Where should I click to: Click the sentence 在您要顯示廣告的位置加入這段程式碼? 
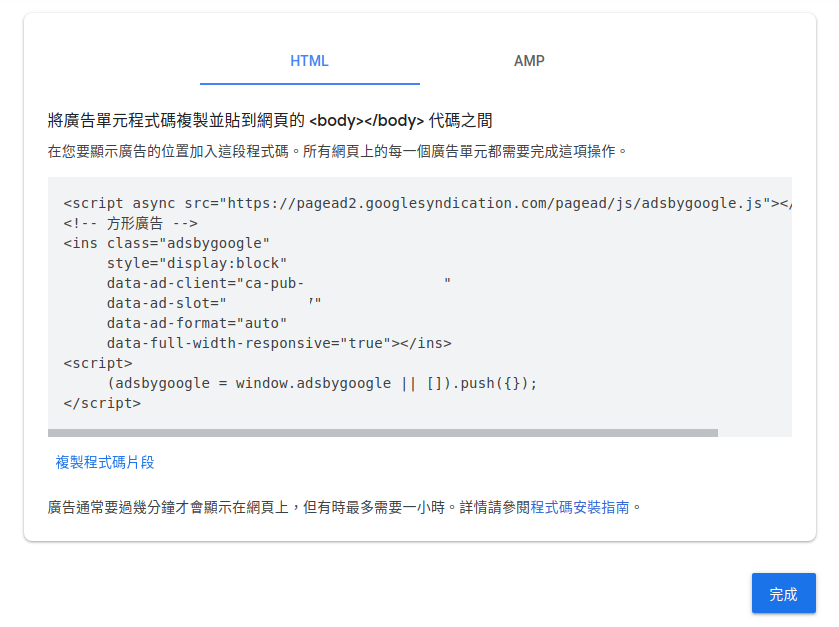168,151
